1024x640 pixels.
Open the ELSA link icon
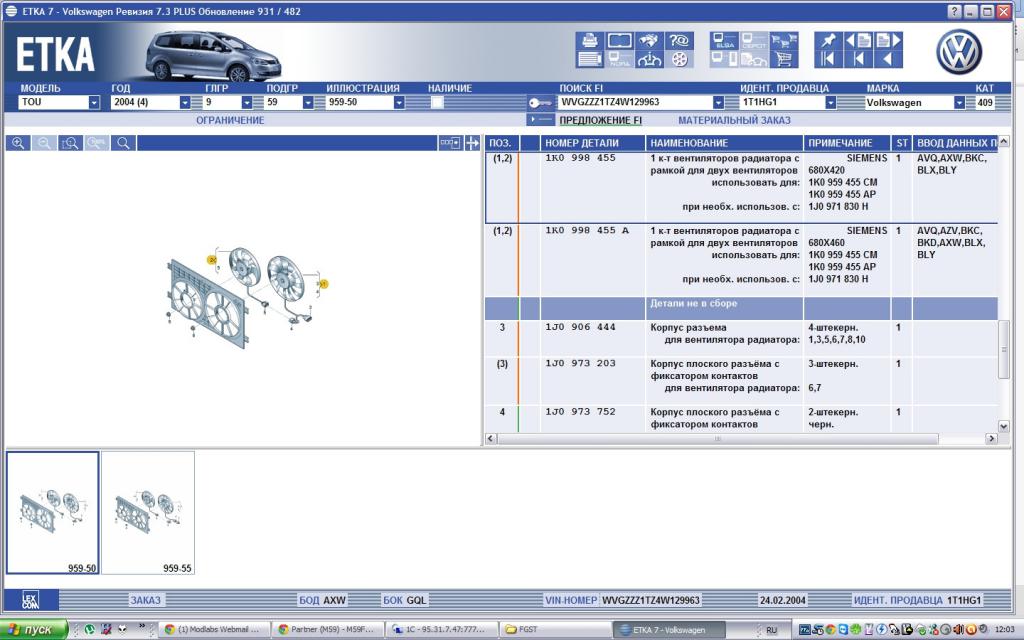tap(724, 40)
